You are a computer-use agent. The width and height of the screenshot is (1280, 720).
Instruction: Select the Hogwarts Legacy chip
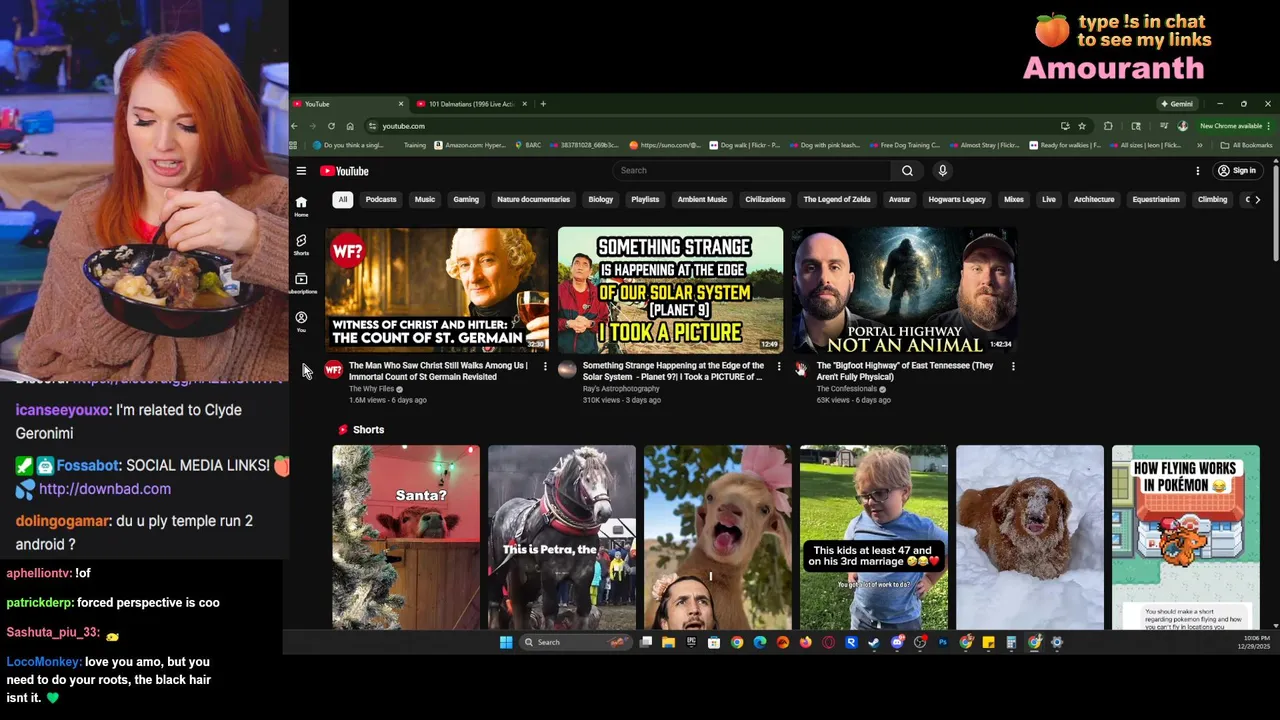(x=957, y=199)
